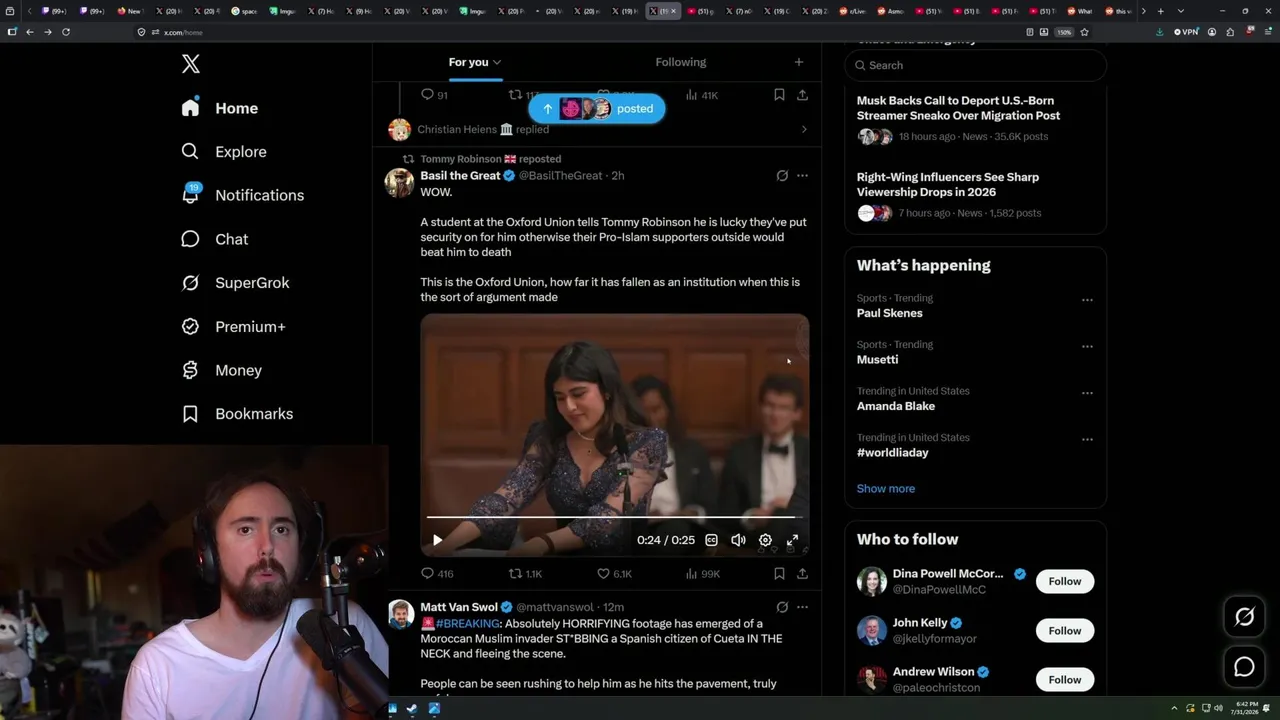Play the Oxford Union video
Image resolution: width=1280 pixels, height=720 pixels.
pos(437,540)
